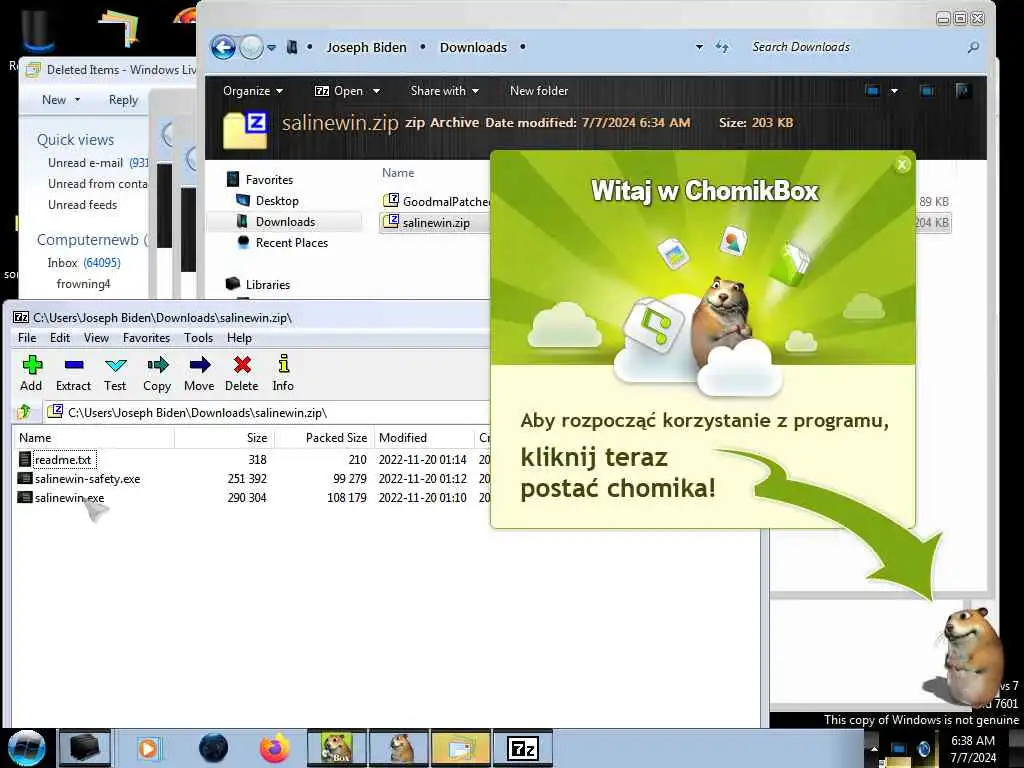Open the New dropdown in Windows Live Mail
The width and height of the screenshot is (1024, 768).
61,99
